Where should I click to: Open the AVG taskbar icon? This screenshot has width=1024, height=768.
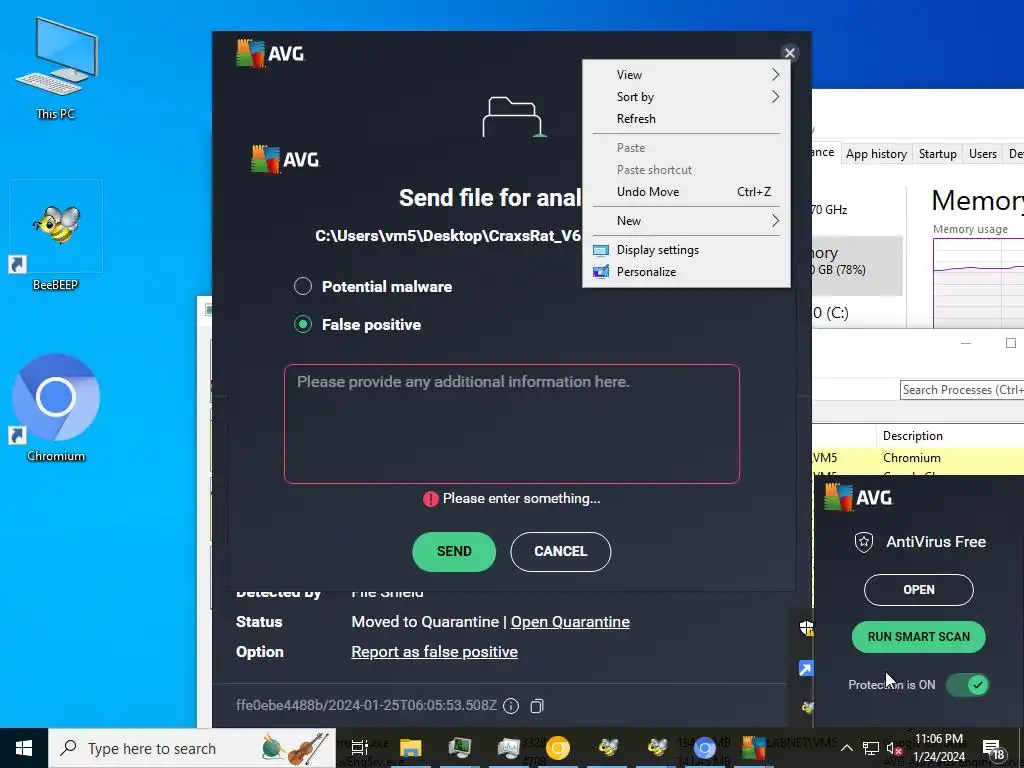point(753,748)
